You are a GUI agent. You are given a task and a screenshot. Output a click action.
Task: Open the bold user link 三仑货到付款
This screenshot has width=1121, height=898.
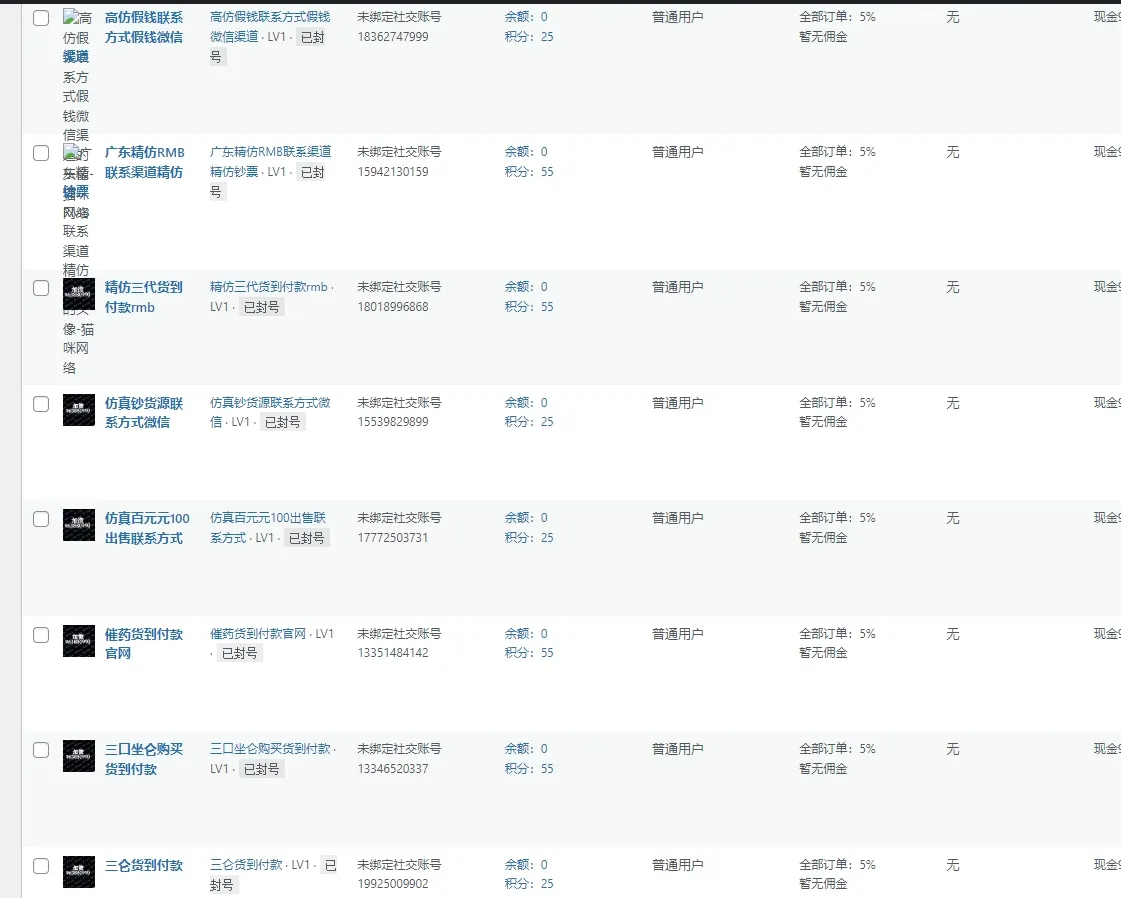coord(144,865)
